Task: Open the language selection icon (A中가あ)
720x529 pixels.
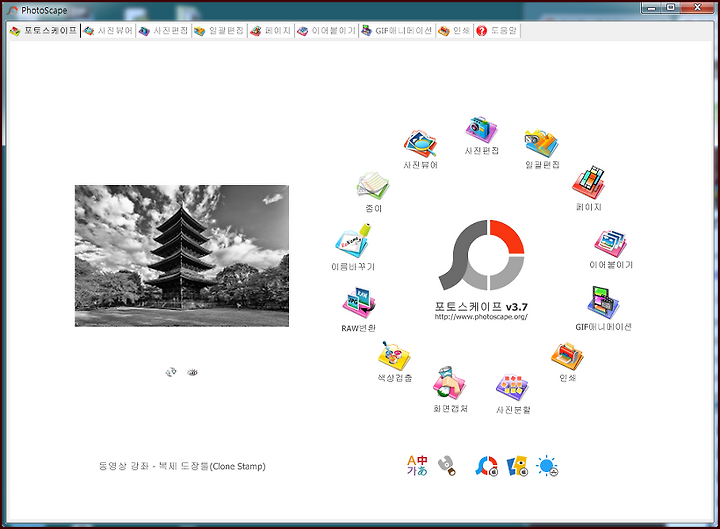Action: pos(417,466)
